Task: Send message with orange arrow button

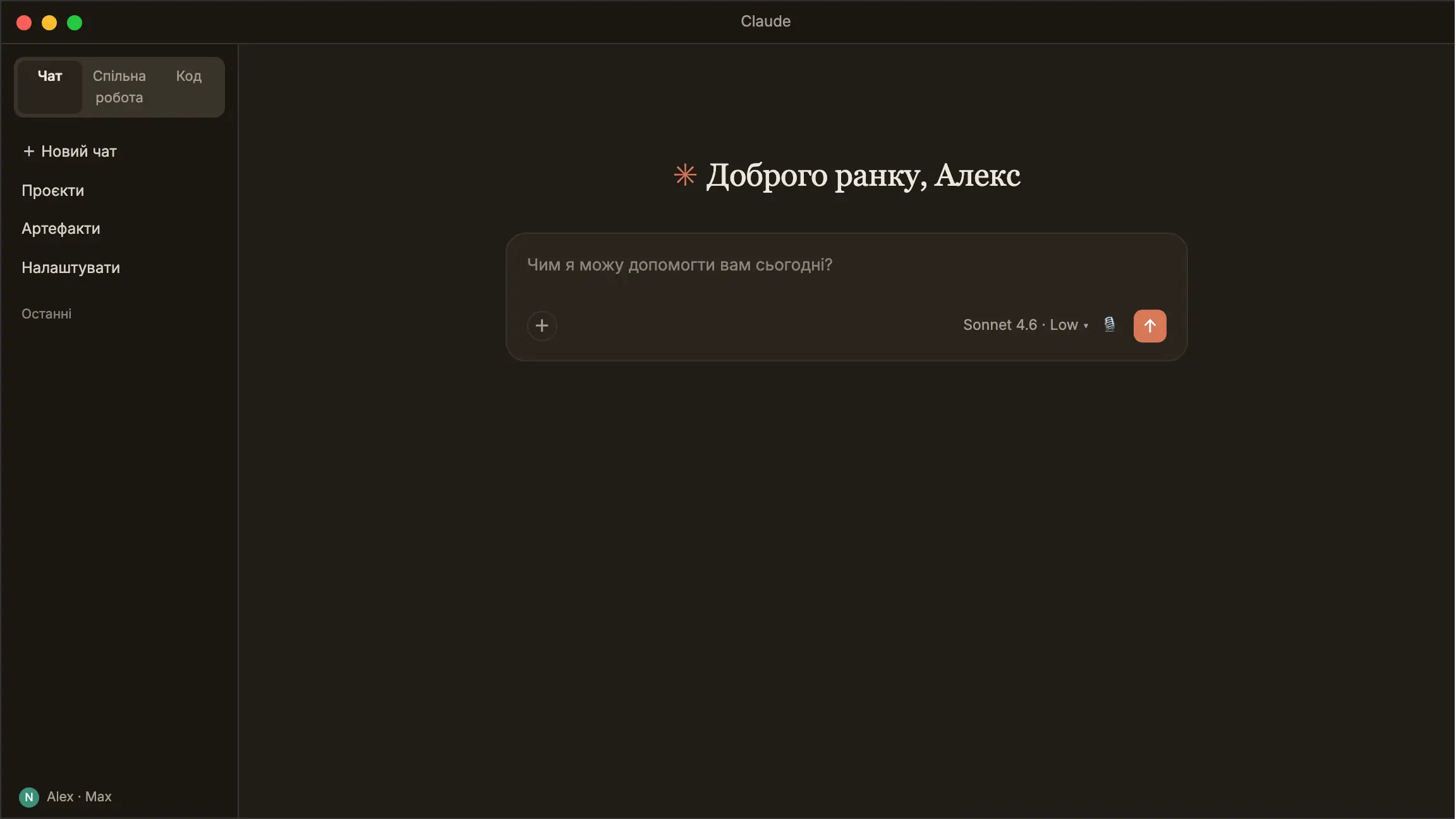Action: click(1150, 325)
